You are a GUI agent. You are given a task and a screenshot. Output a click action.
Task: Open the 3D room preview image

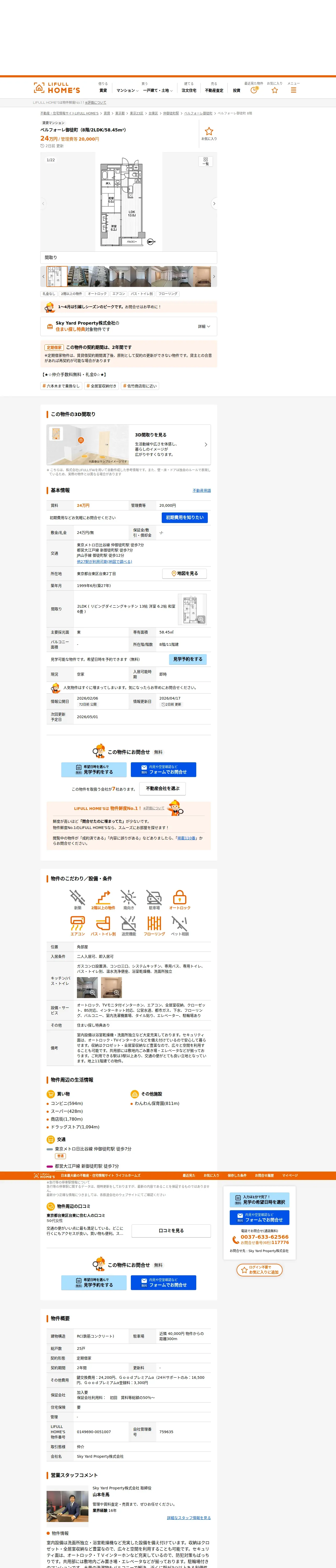[x=88, y=444]
